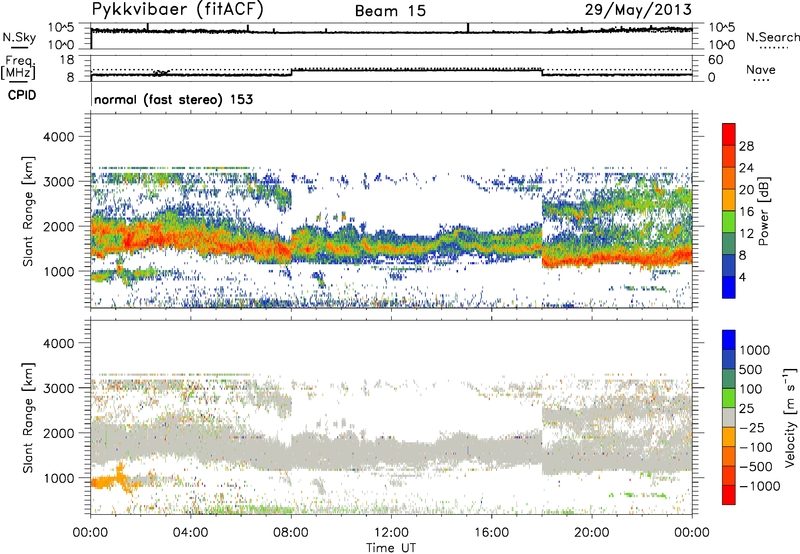Screen dimensions: 800x554
Task: Click the frequency step-up at 08:00 in the Freq. panel
Action: pos(292,72)
